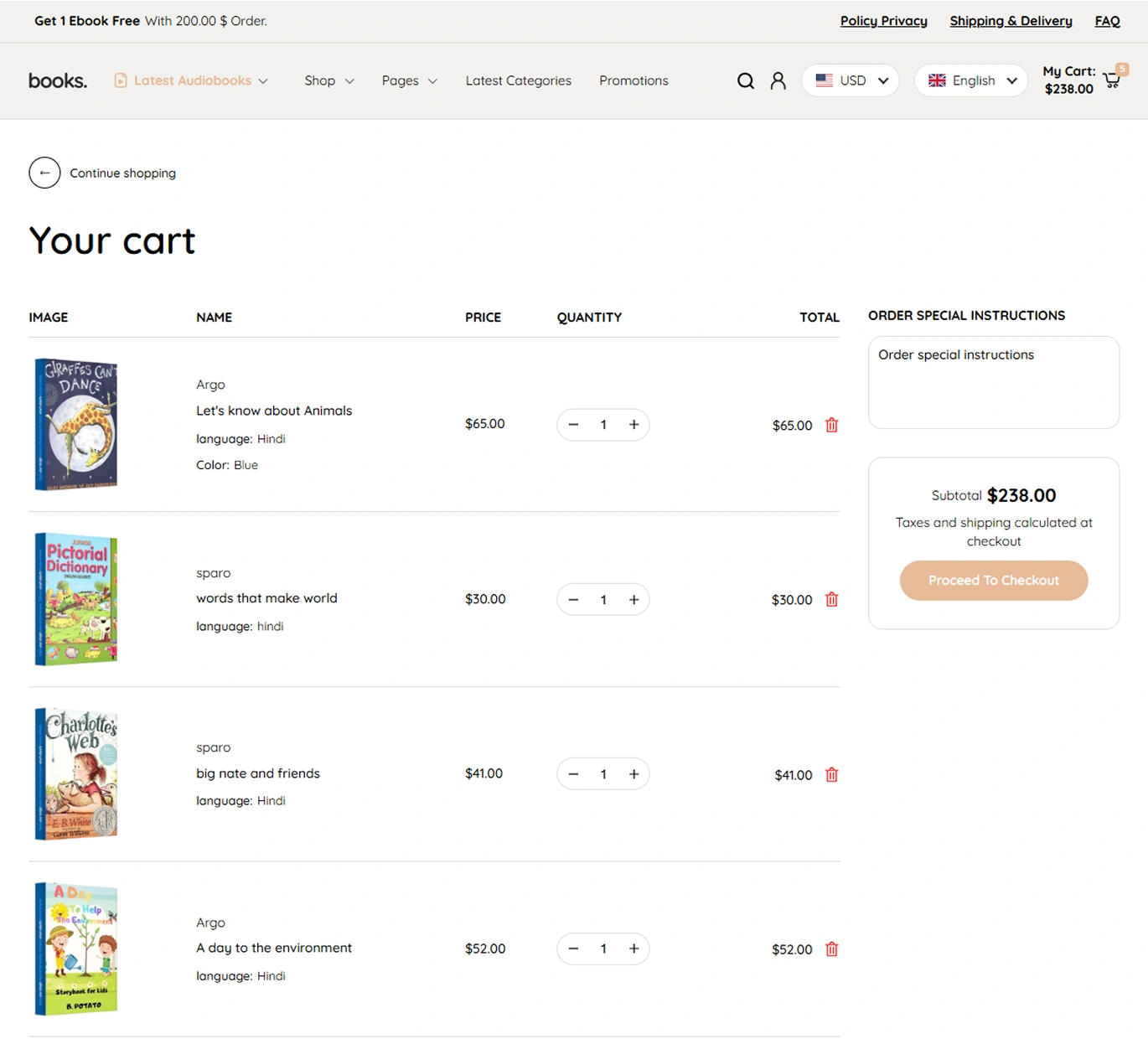The width and height of the screenshot is (1148, 1039).
Task: Trash the big nate and friends item
Action: tap(831, 774)
